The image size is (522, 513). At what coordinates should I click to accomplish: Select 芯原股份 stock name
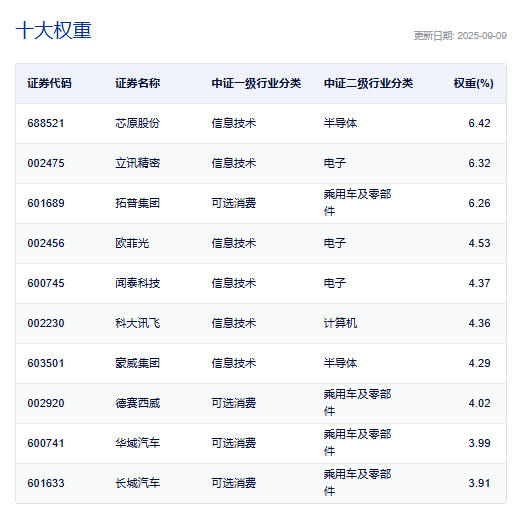pyautogui.click(x=138, y=123)
